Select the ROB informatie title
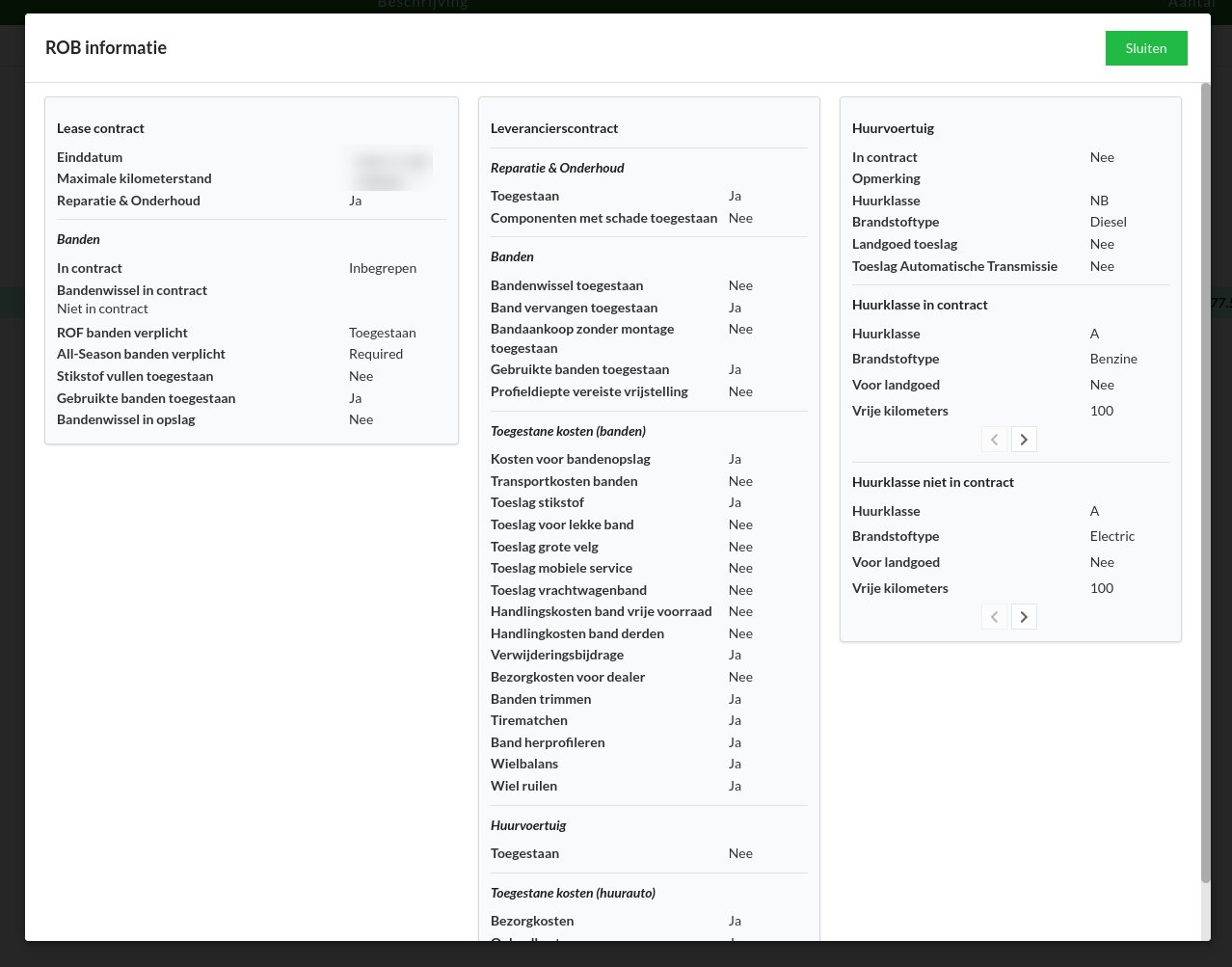1232x967 pixels. (106, 47)
